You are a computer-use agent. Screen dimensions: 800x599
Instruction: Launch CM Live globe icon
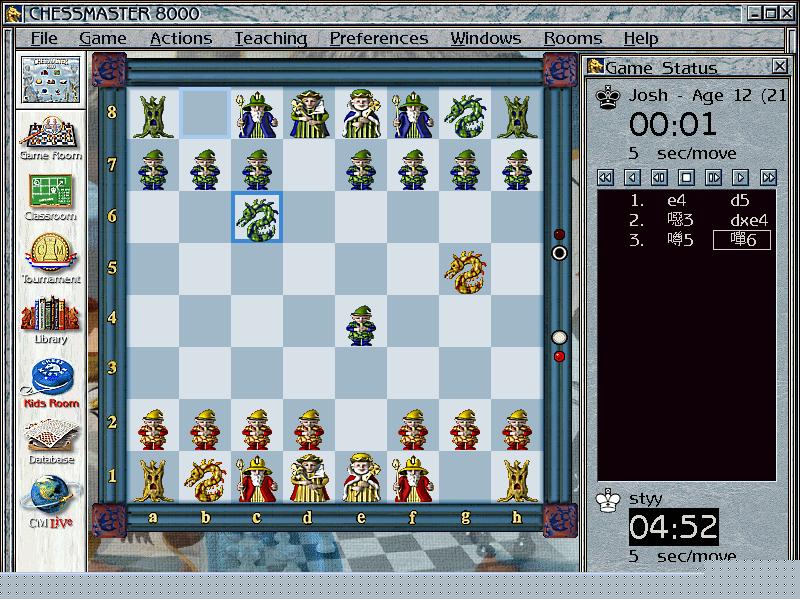click(51, 502)
